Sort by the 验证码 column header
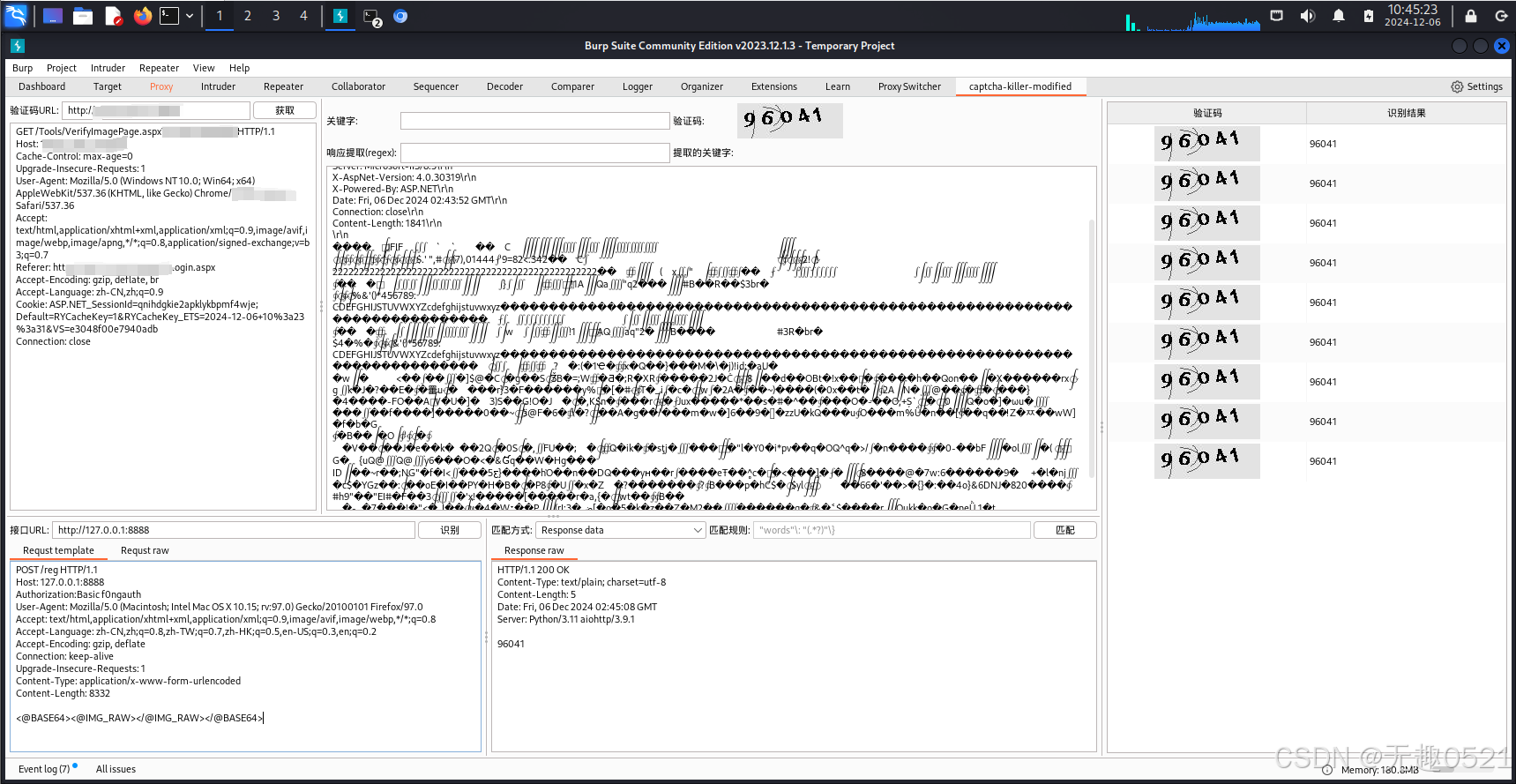 tap(1207, 113)
